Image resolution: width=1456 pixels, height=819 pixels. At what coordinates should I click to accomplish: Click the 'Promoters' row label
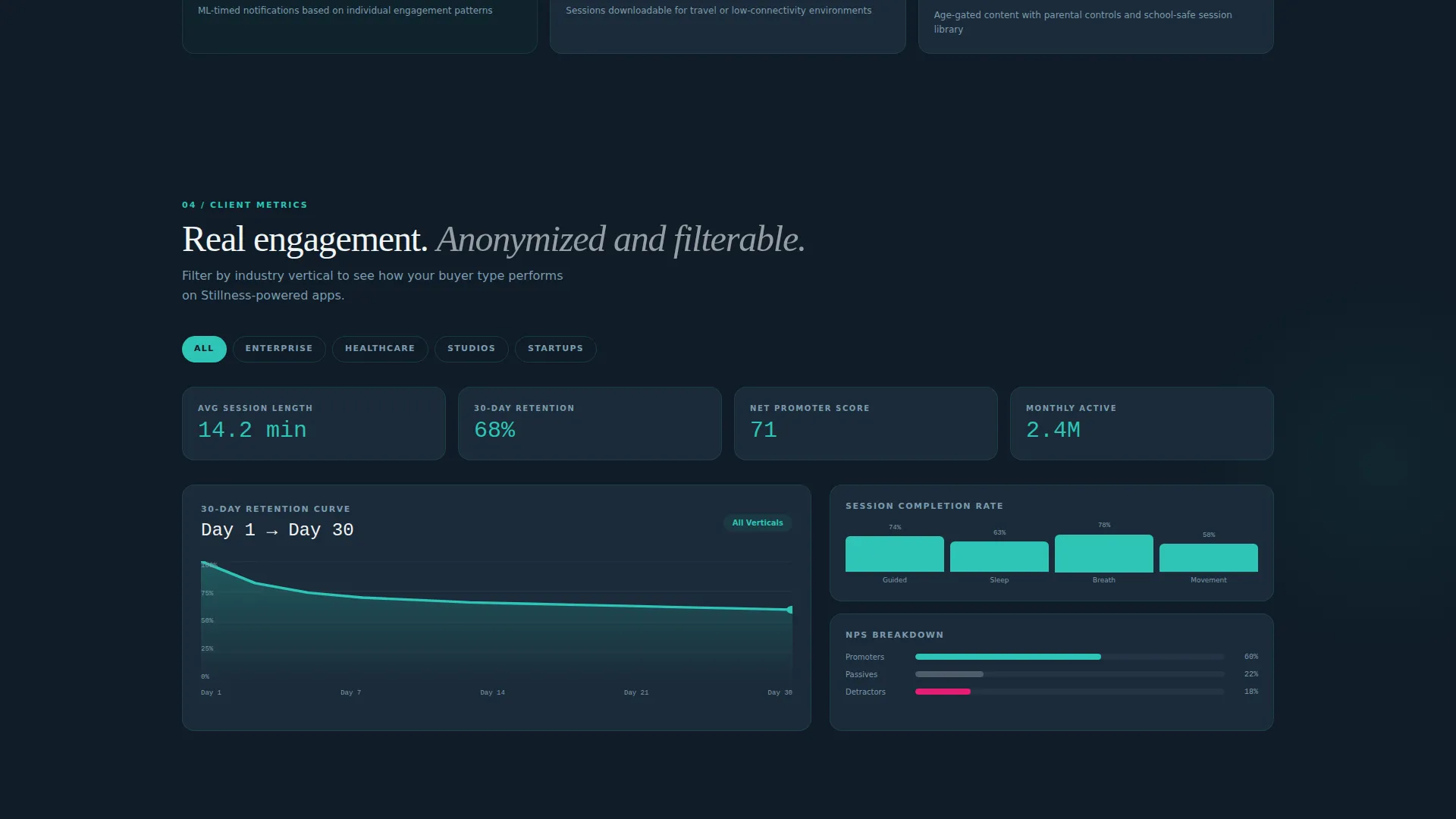coord(864,657)
